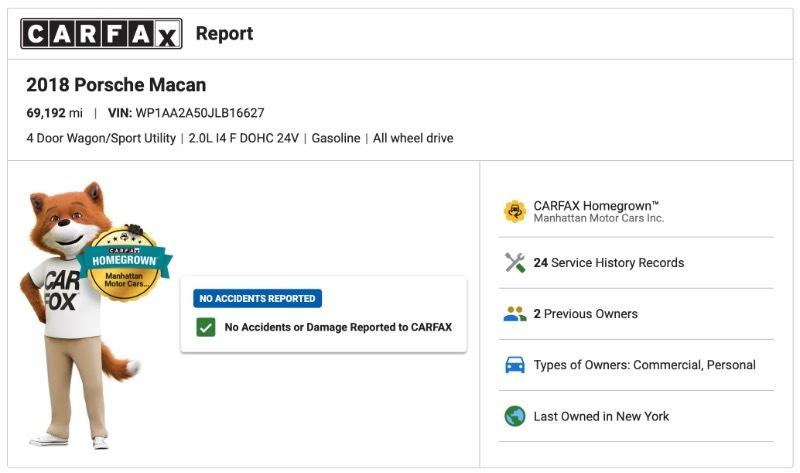800x473 pixels.
Task: Click the Report header text
Action: point(224,34)
